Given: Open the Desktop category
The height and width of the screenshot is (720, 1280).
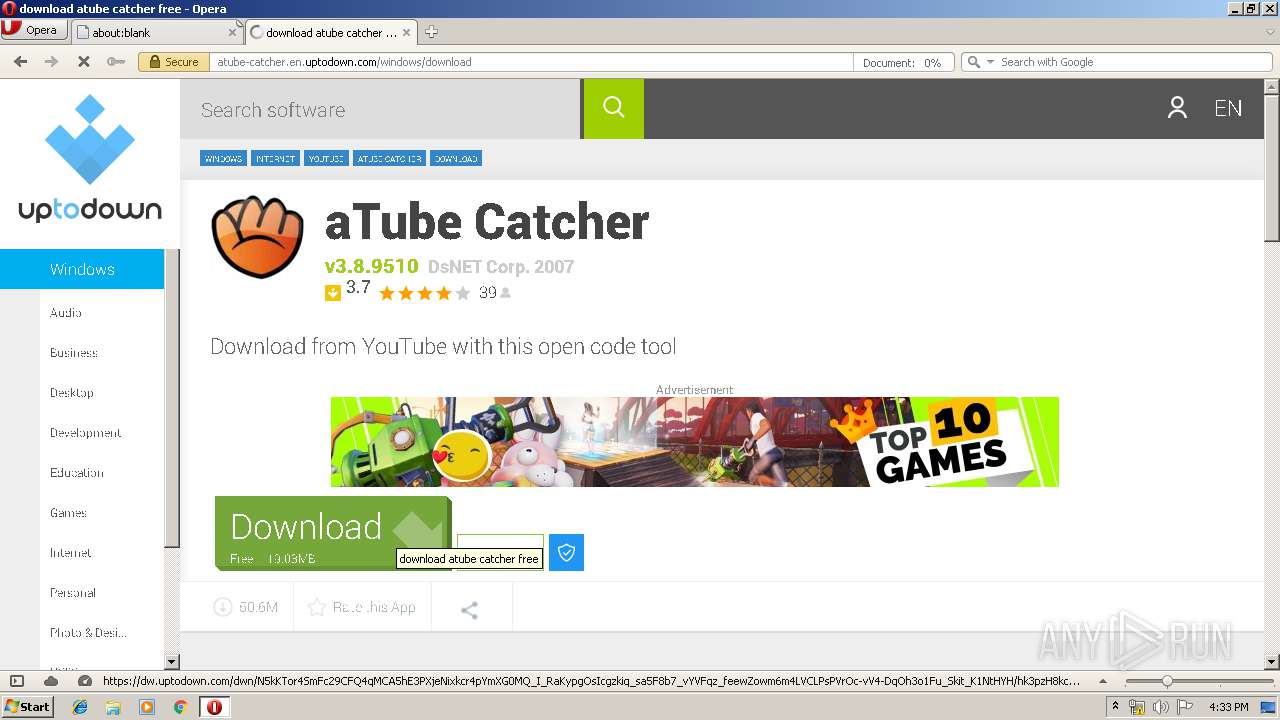Looking at the screenshot, I should (72, 393).
